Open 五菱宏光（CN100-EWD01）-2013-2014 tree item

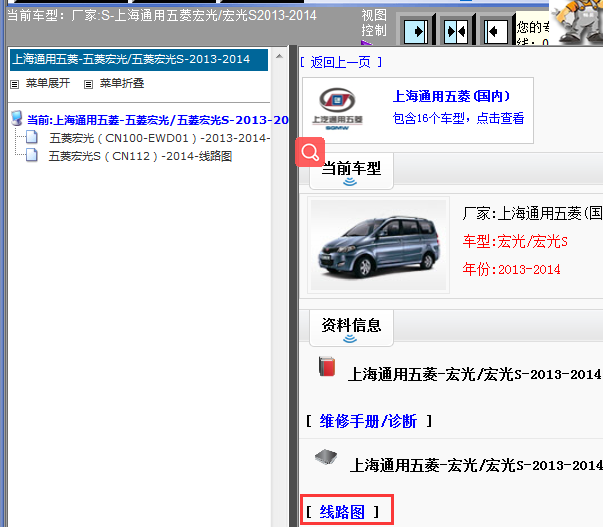tap(160, 138)
